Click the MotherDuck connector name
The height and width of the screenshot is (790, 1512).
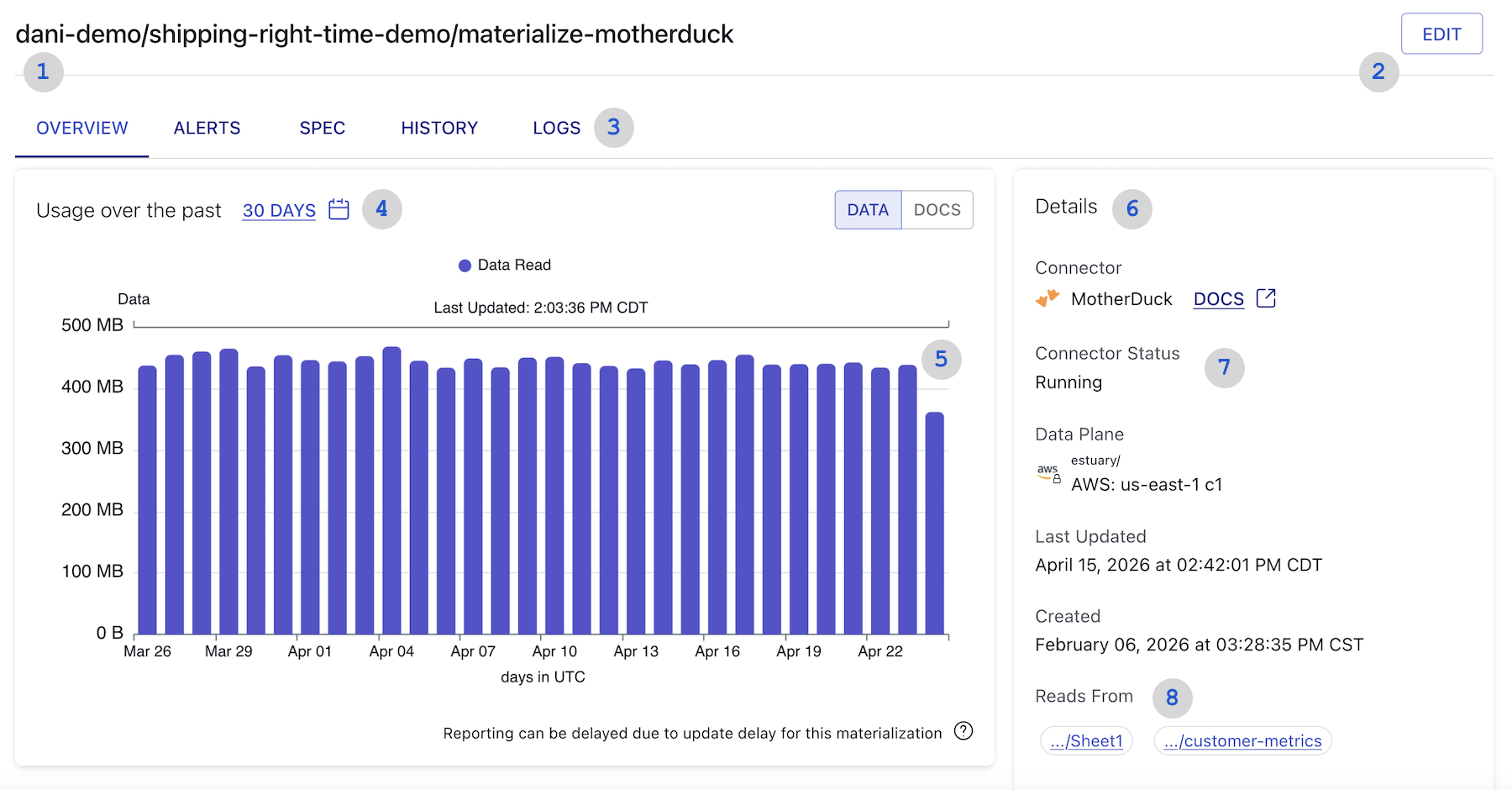1121,299
